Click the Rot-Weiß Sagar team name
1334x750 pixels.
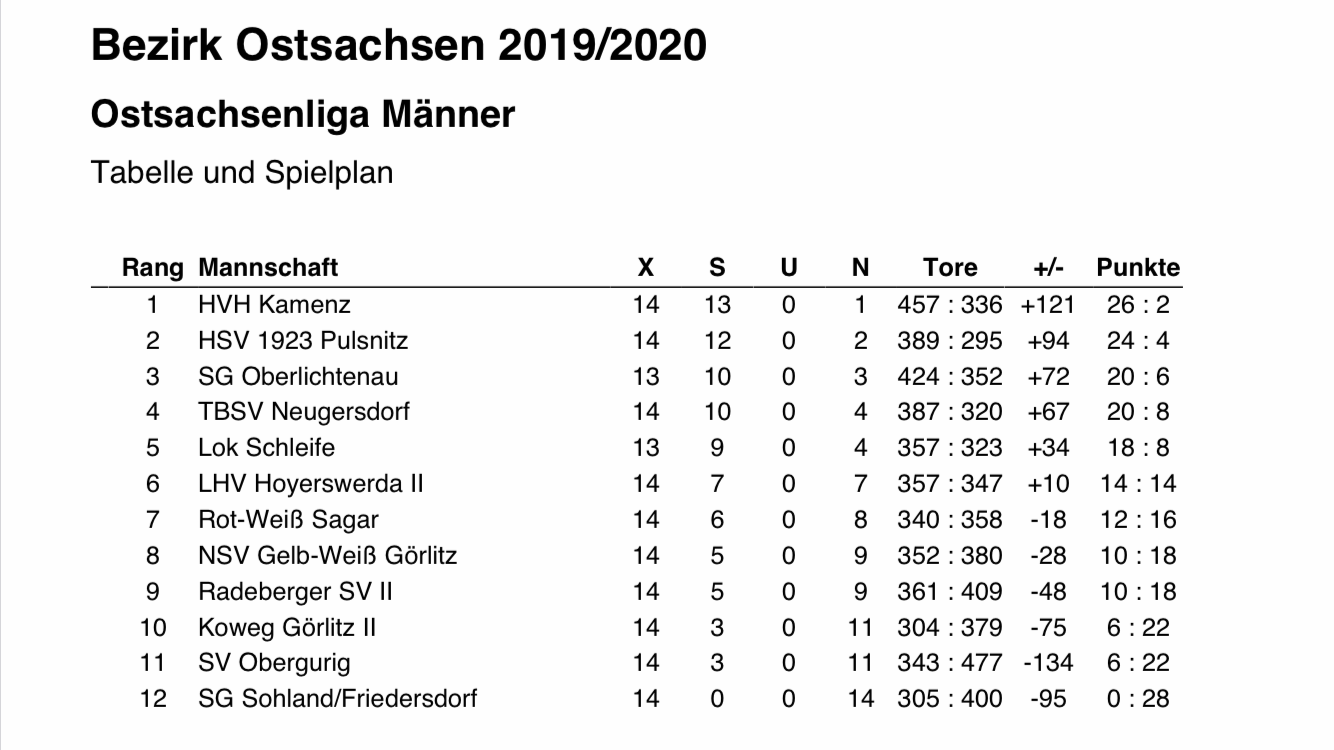coord(288,520)
